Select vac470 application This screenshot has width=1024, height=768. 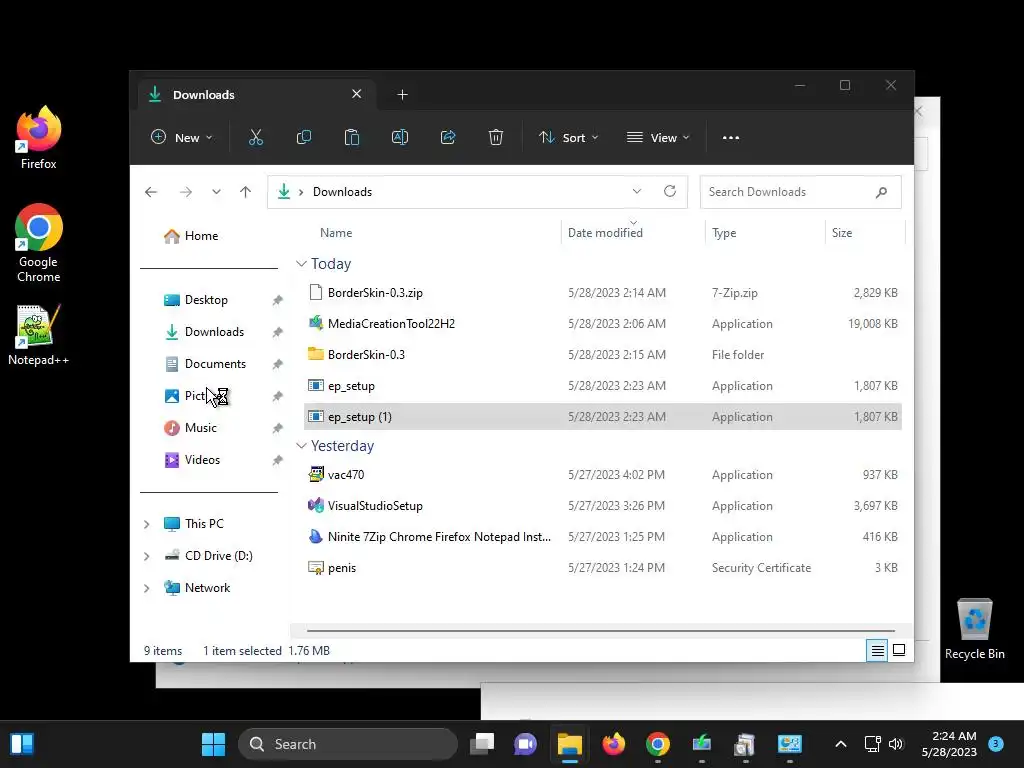pos(602,475)
